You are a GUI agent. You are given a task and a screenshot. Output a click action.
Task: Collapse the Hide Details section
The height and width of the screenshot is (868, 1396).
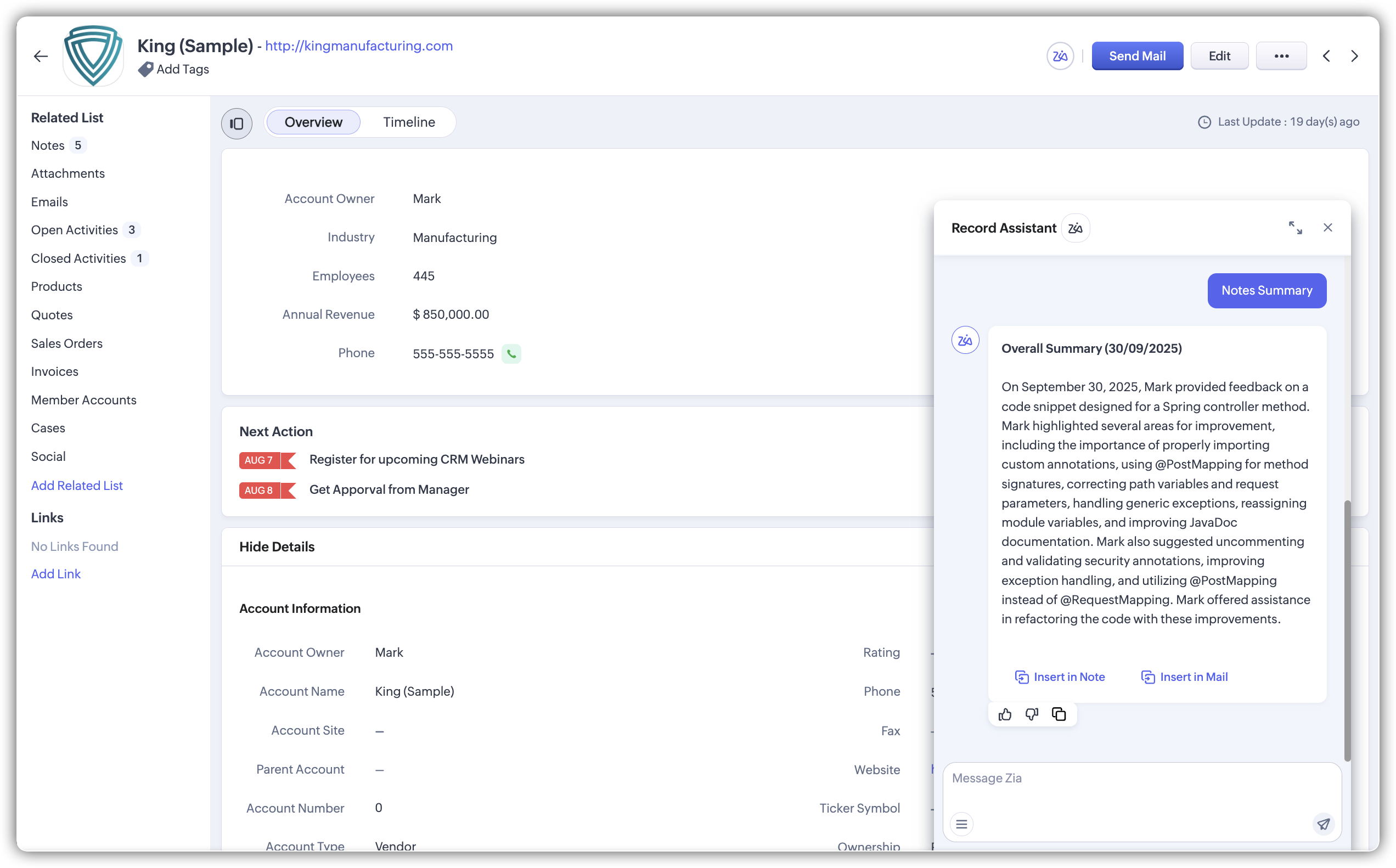[277, 546]
